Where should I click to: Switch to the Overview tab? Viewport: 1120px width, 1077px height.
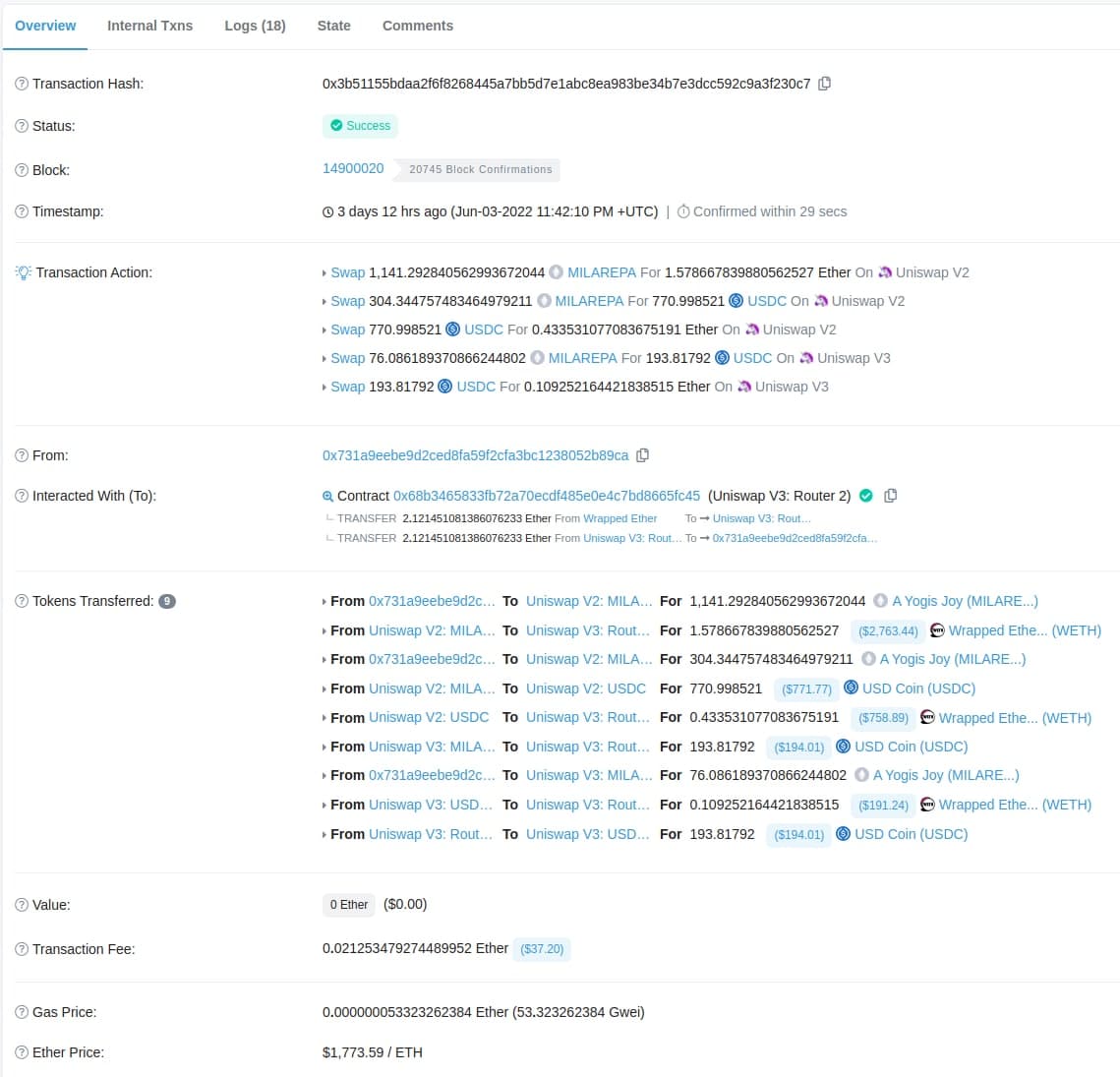[45, 26]
